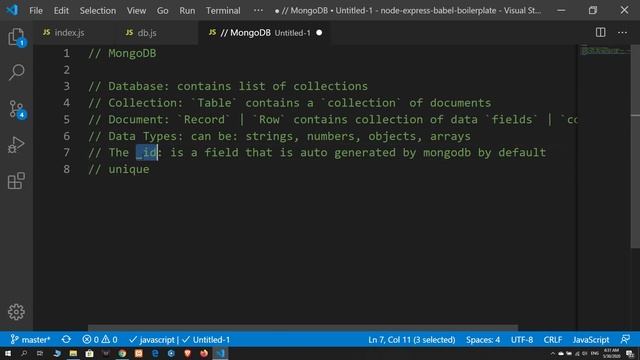Click the horizontal editor scrollbar

pos(303,328)
